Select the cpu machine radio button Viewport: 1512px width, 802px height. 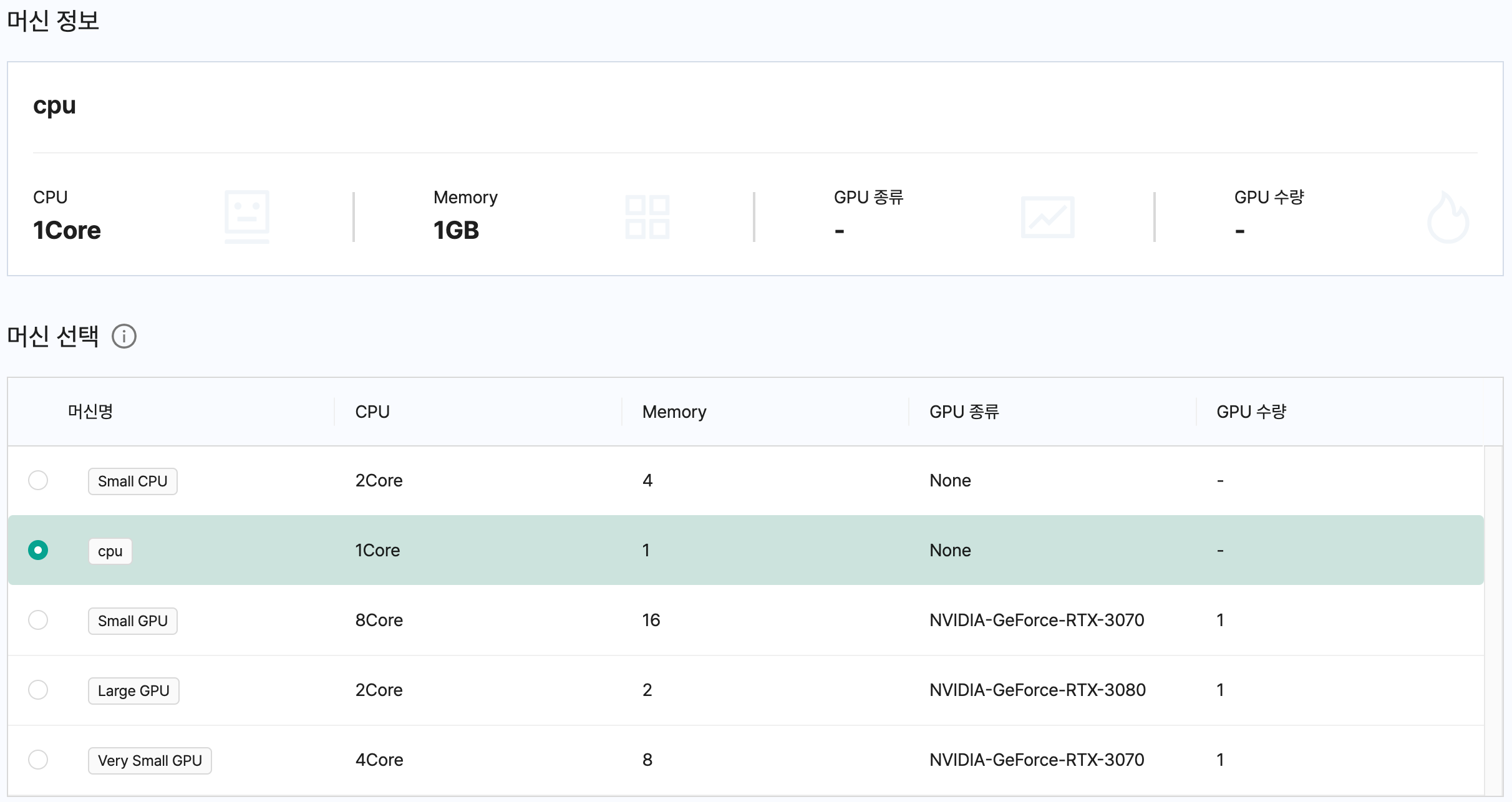tap(38, 550)
